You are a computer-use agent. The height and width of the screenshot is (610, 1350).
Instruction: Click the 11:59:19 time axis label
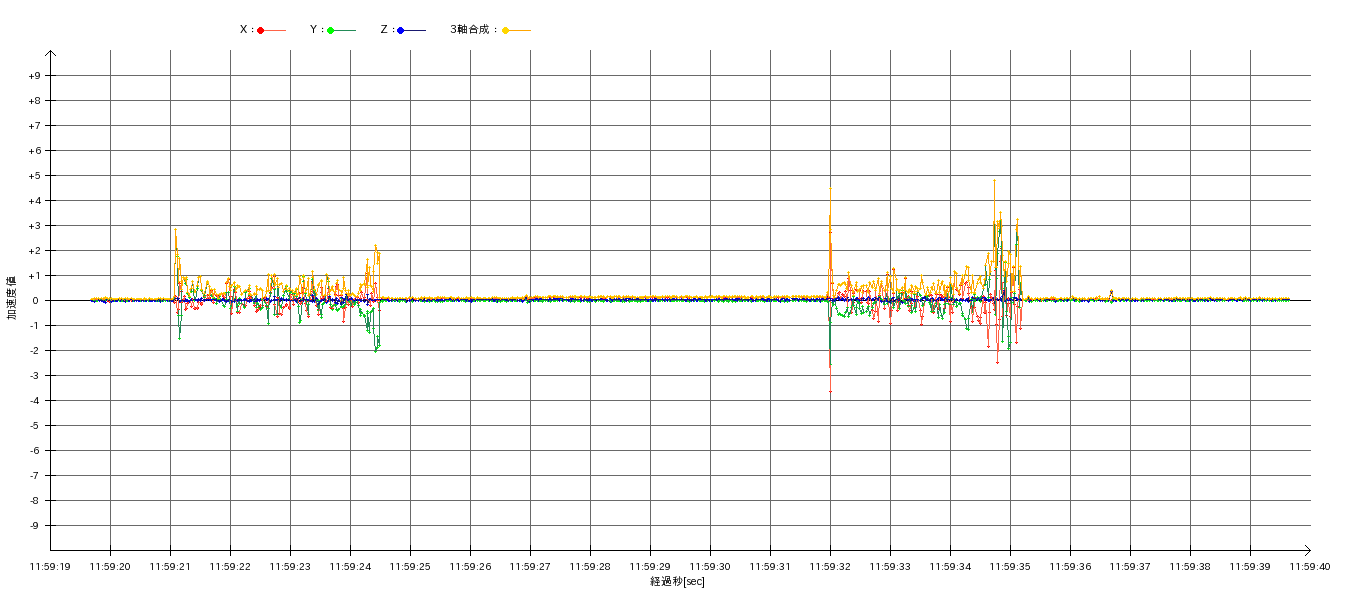pos(50,566)
